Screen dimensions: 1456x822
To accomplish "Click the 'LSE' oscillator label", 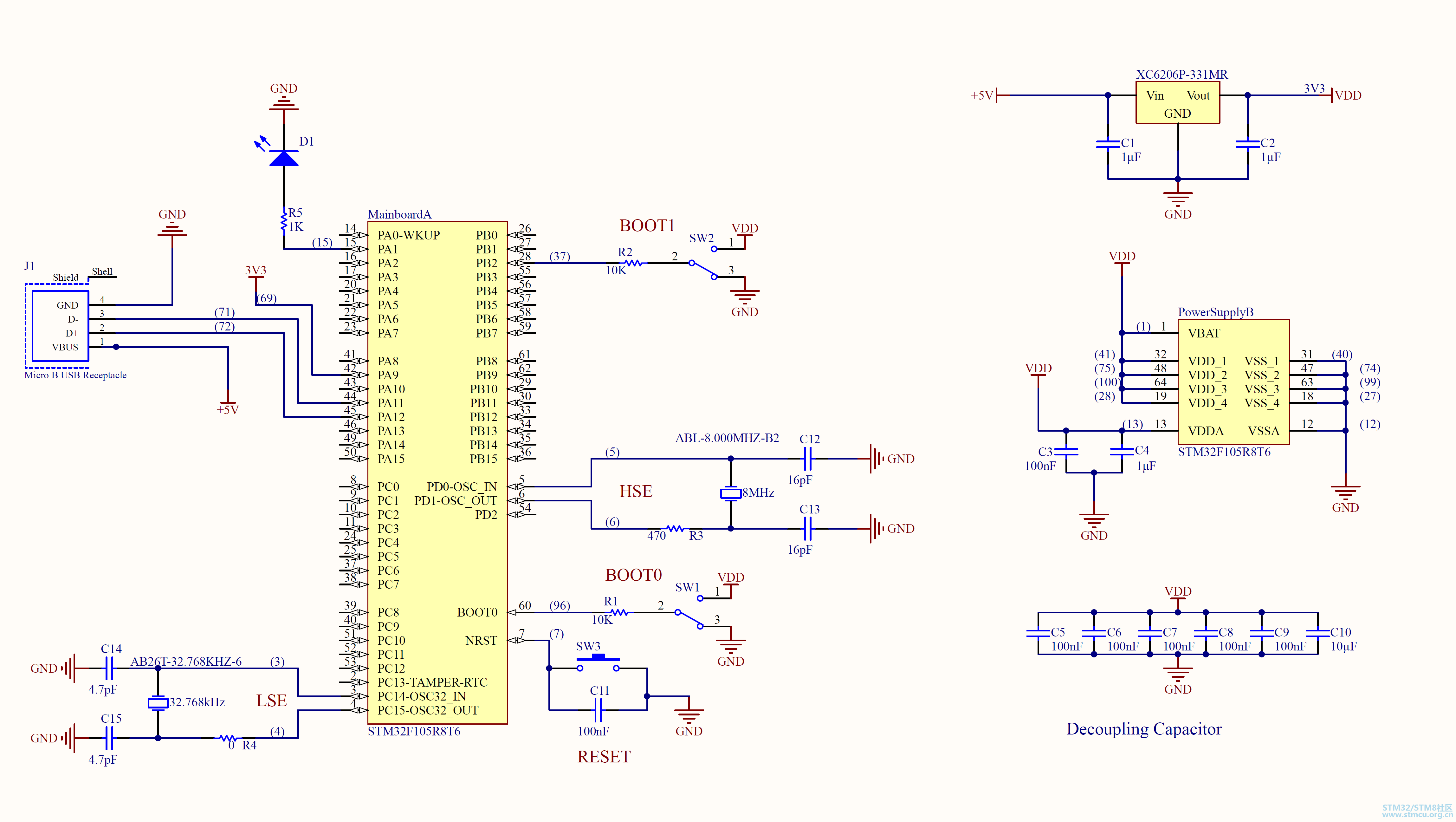I will 271,701.
